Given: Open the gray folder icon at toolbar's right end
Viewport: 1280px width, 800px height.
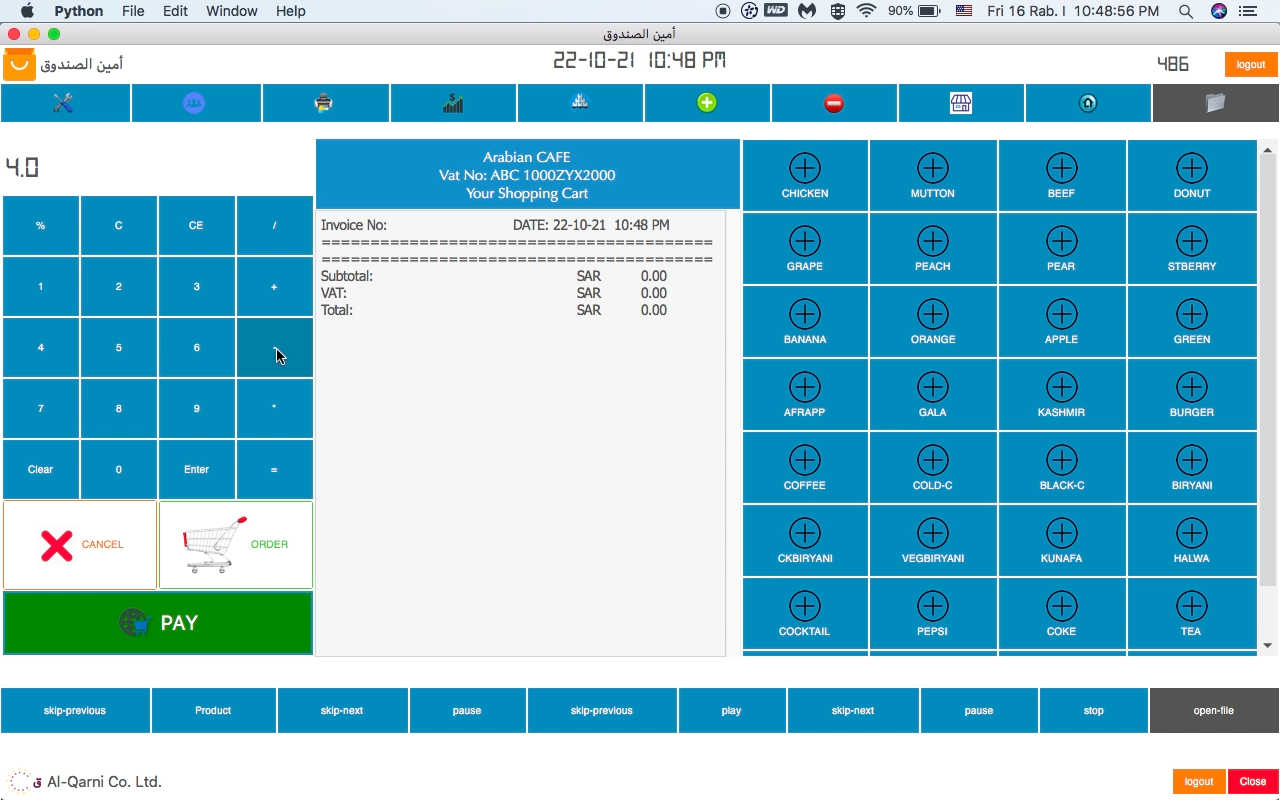Looking at the screenshot, I should click(x=1215, y=102).
